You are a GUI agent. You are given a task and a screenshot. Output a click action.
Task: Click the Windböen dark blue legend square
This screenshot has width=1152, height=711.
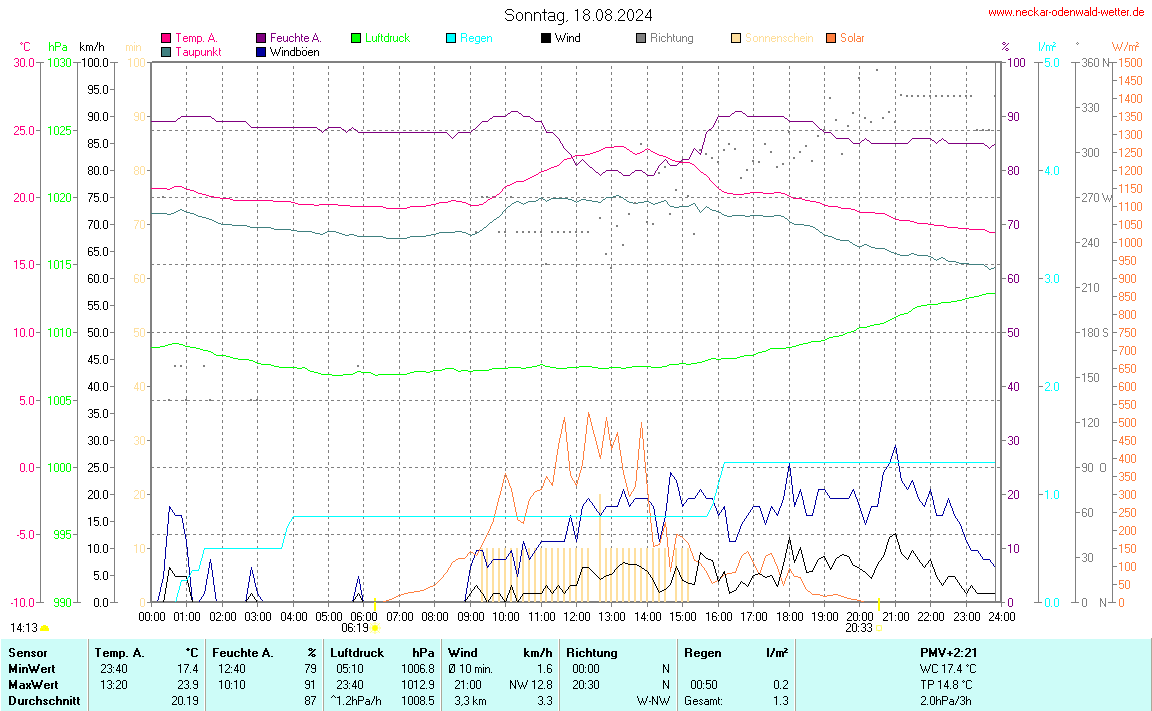click(x=261, y=51)
